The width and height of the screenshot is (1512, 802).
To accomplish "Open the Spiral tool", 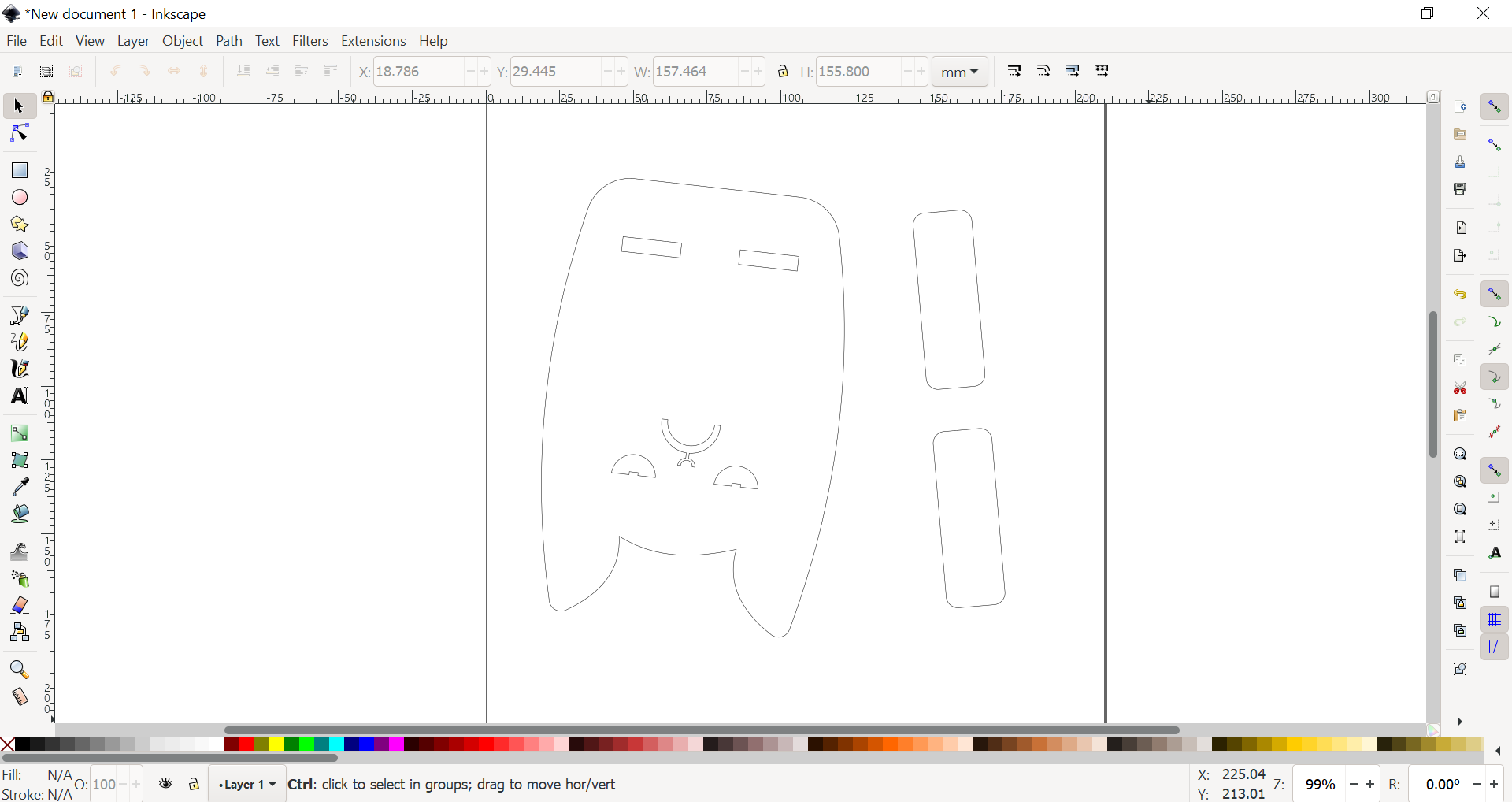I will click(x=19, y=277).
